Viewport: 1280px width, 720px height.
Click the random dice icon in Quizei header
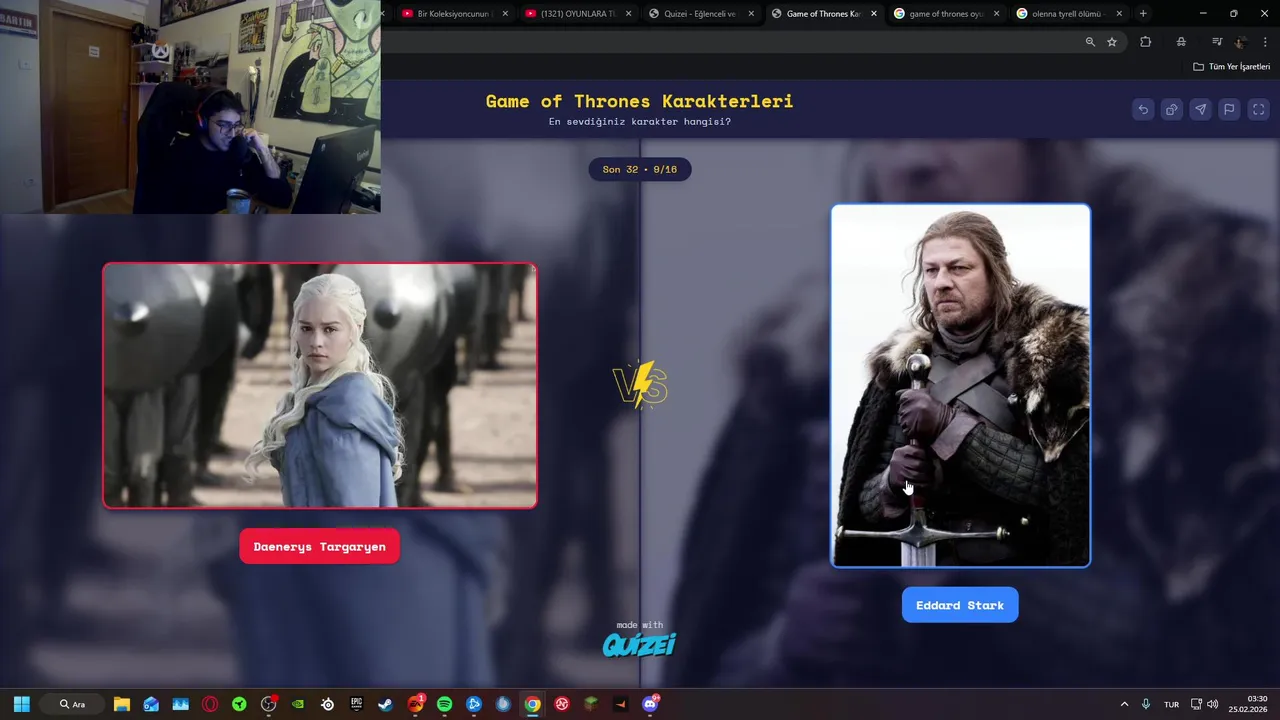click(x=1172, y=110)
